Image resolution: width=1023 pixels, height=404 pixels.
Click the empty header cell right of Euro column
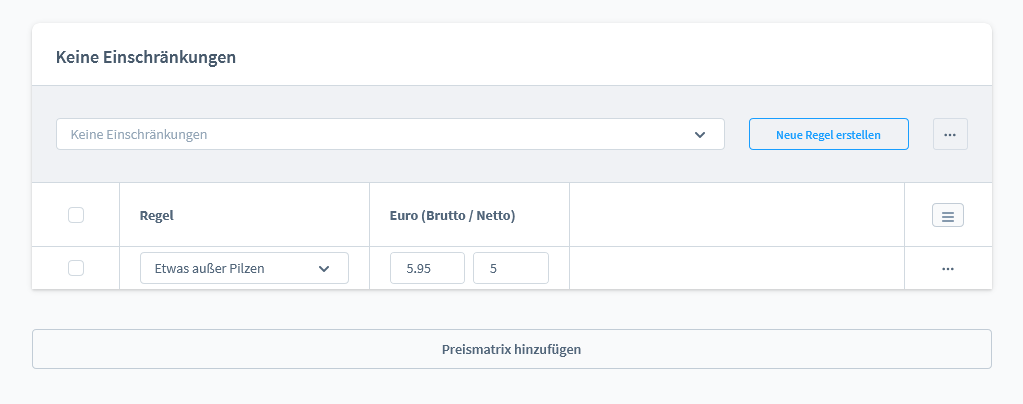coord(736,215)
